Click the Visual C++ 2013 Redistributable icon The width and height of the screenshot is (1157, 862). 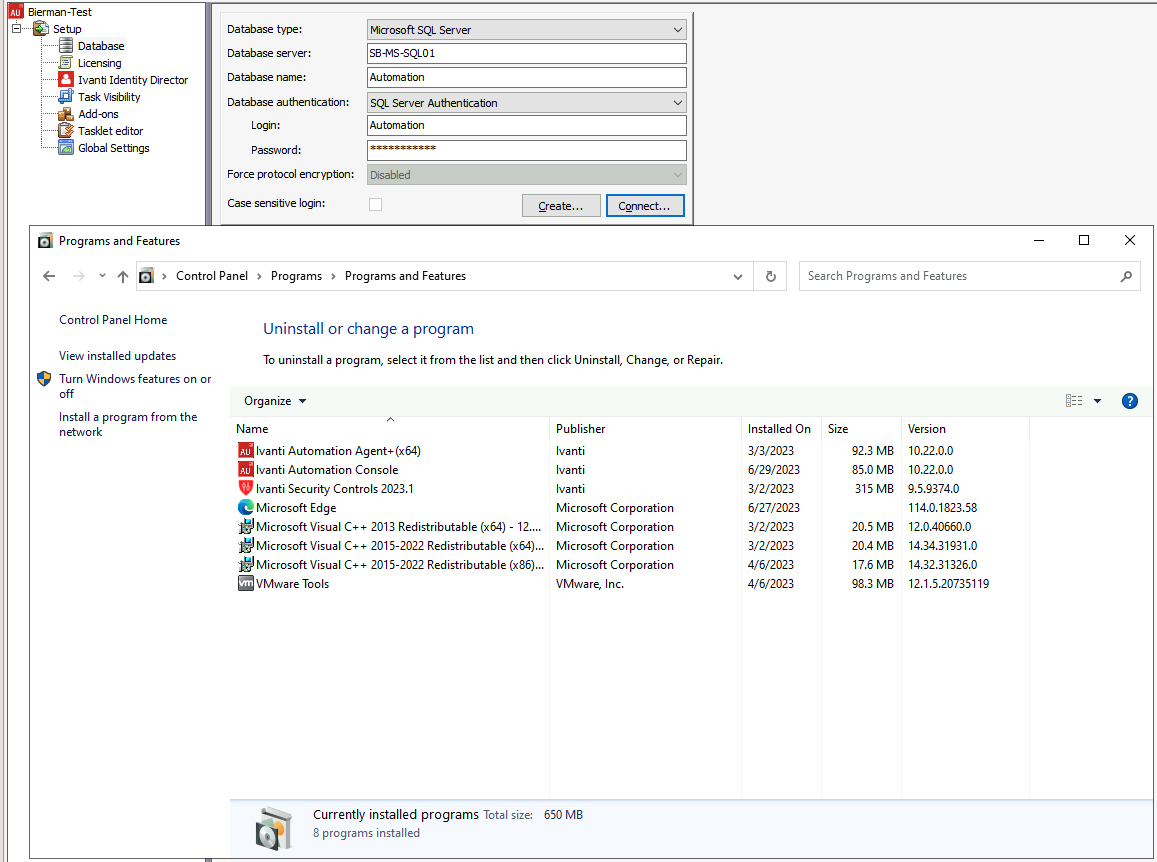[246, 526]
